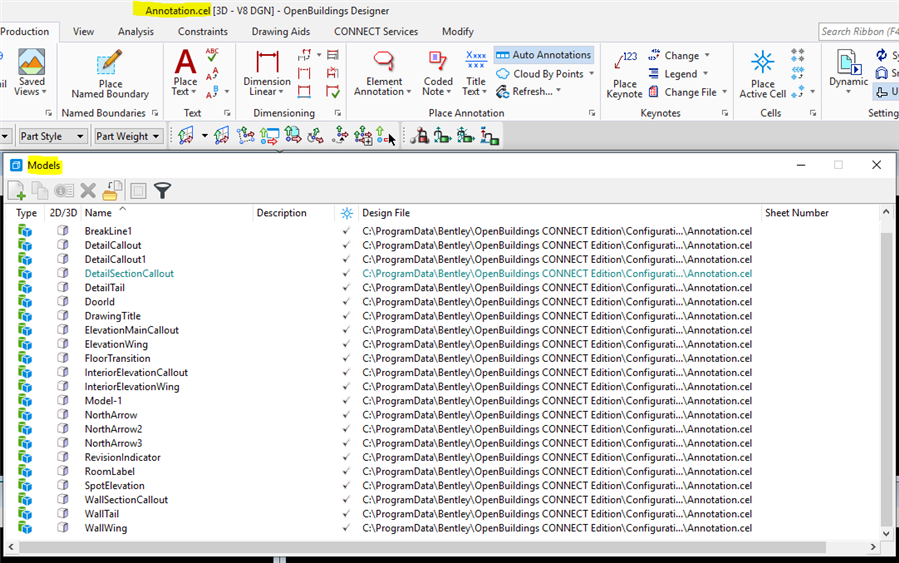This screenshot has width=899, height=563.
Task: Open the CONNECT Services tab
Action: pos(376,32)
